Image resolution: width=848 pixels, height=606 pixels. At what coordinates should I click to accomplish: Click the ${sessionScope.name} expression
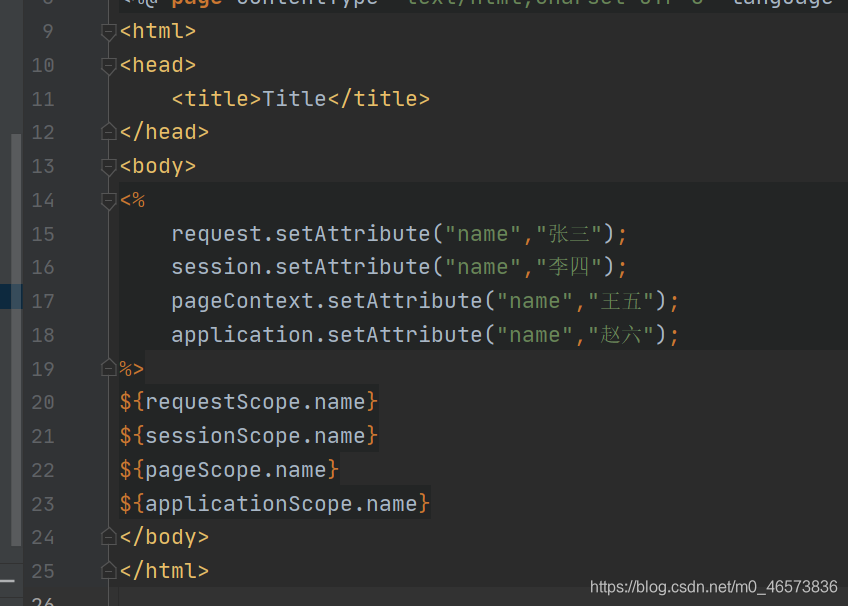coord(249,436)
